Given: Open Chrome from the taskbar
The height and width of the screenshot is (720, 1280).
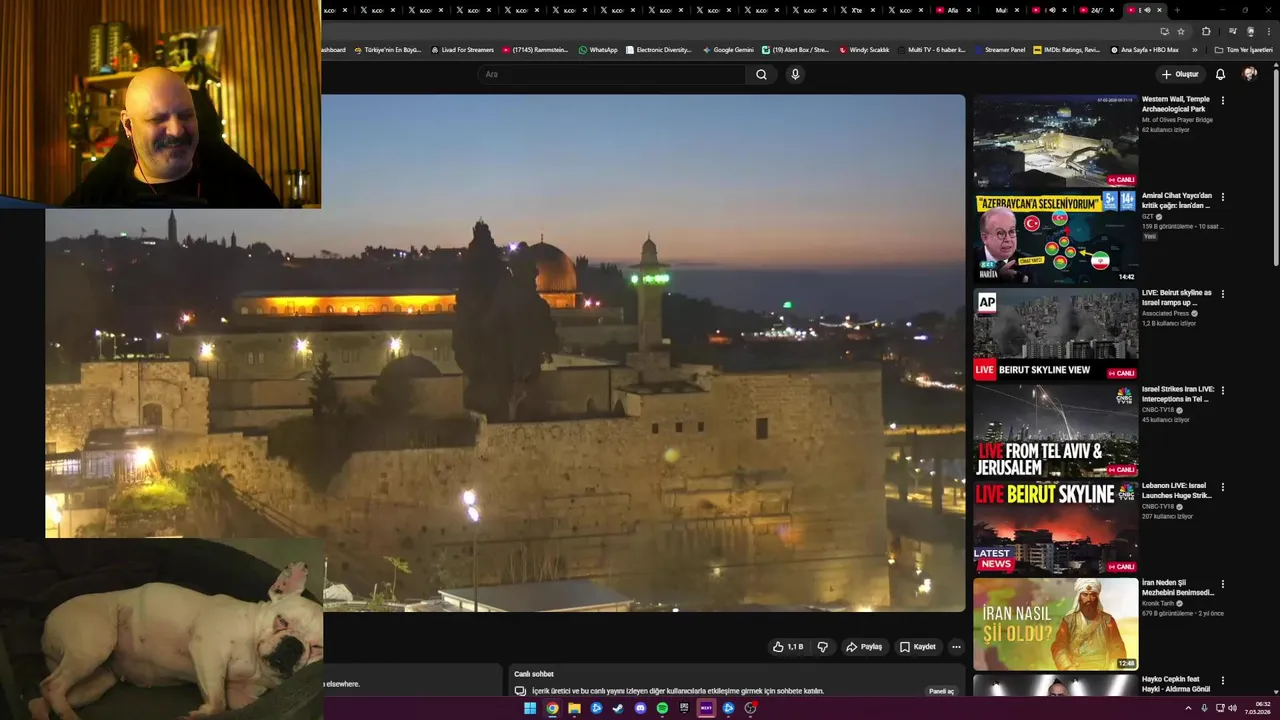Looking at the screenshot, I should pyautogui.click(x=552, y=708).
